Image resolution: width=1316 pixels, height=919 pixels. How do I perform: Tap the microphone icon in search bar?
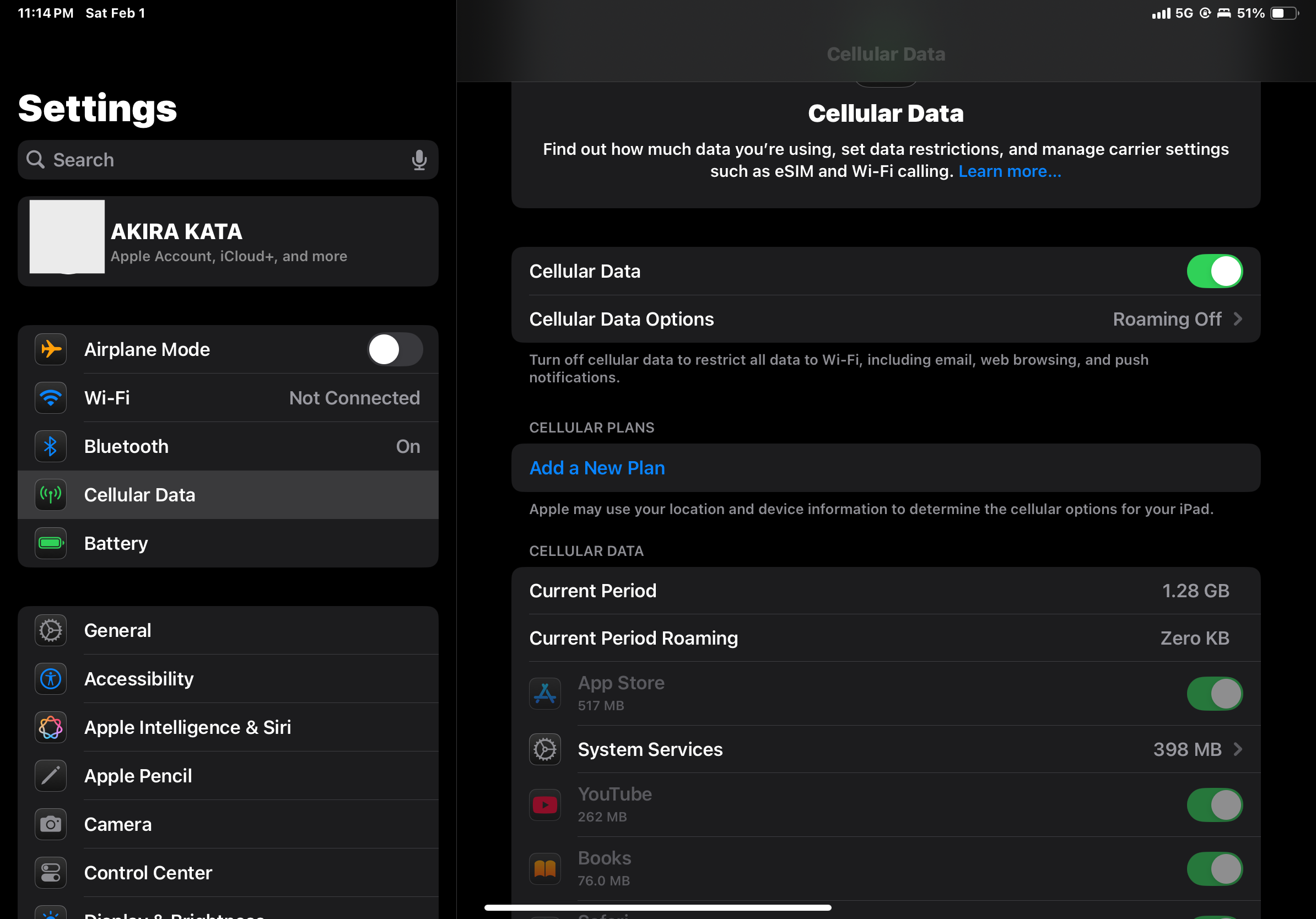click(x=419, y=160)
